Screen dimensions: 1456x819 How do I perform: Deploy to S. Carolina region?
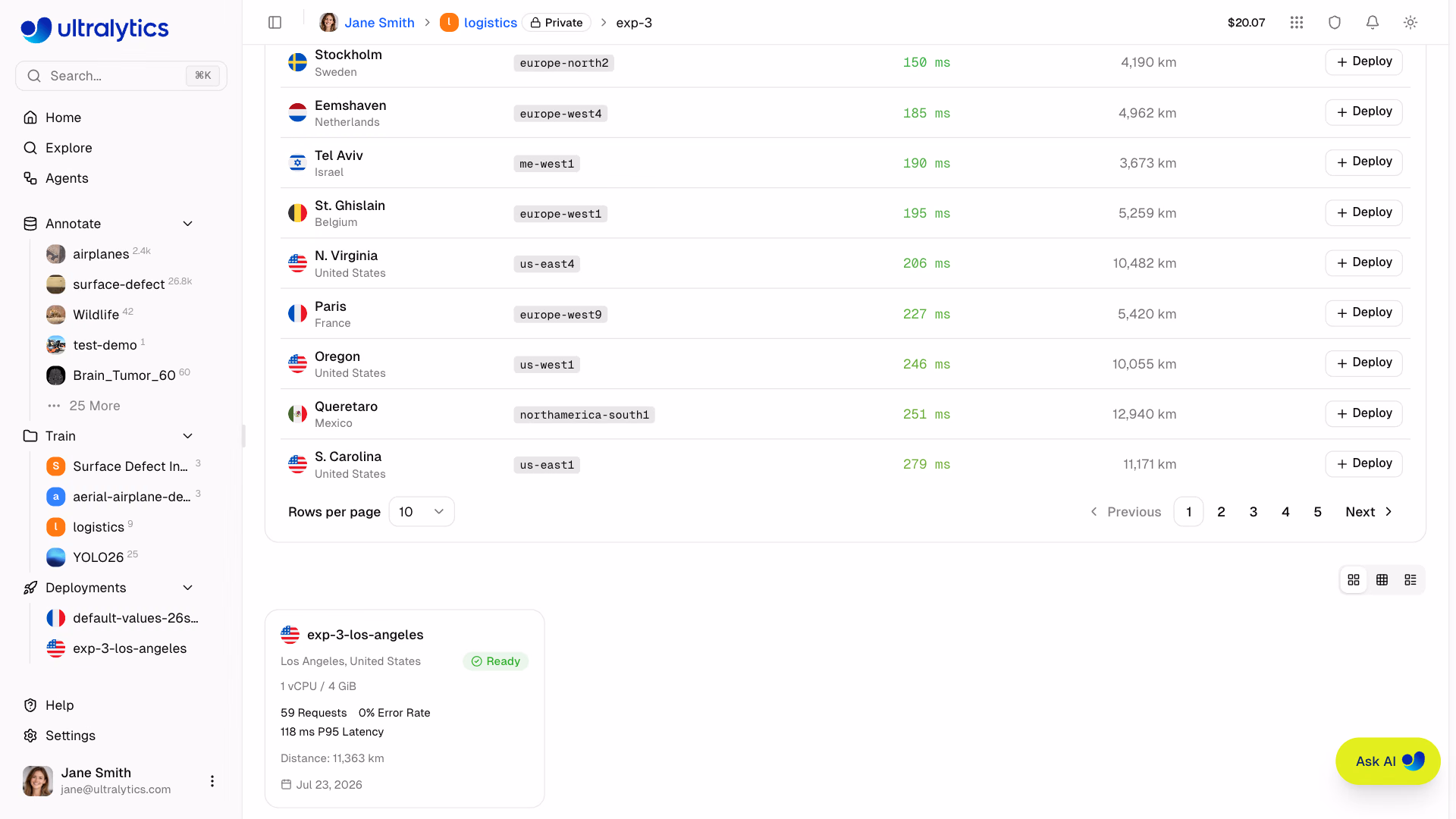click(1363, 463)
